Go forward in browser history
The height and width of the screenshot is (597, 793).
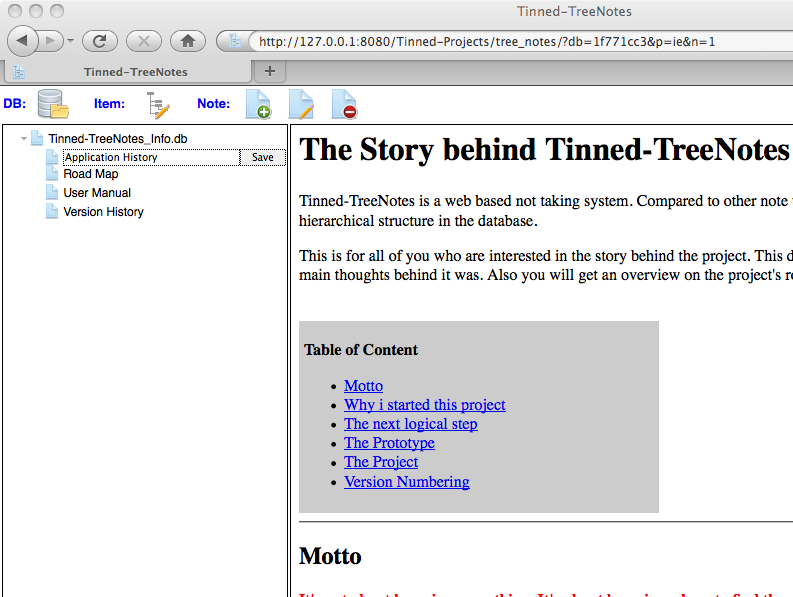coord(51,40)
